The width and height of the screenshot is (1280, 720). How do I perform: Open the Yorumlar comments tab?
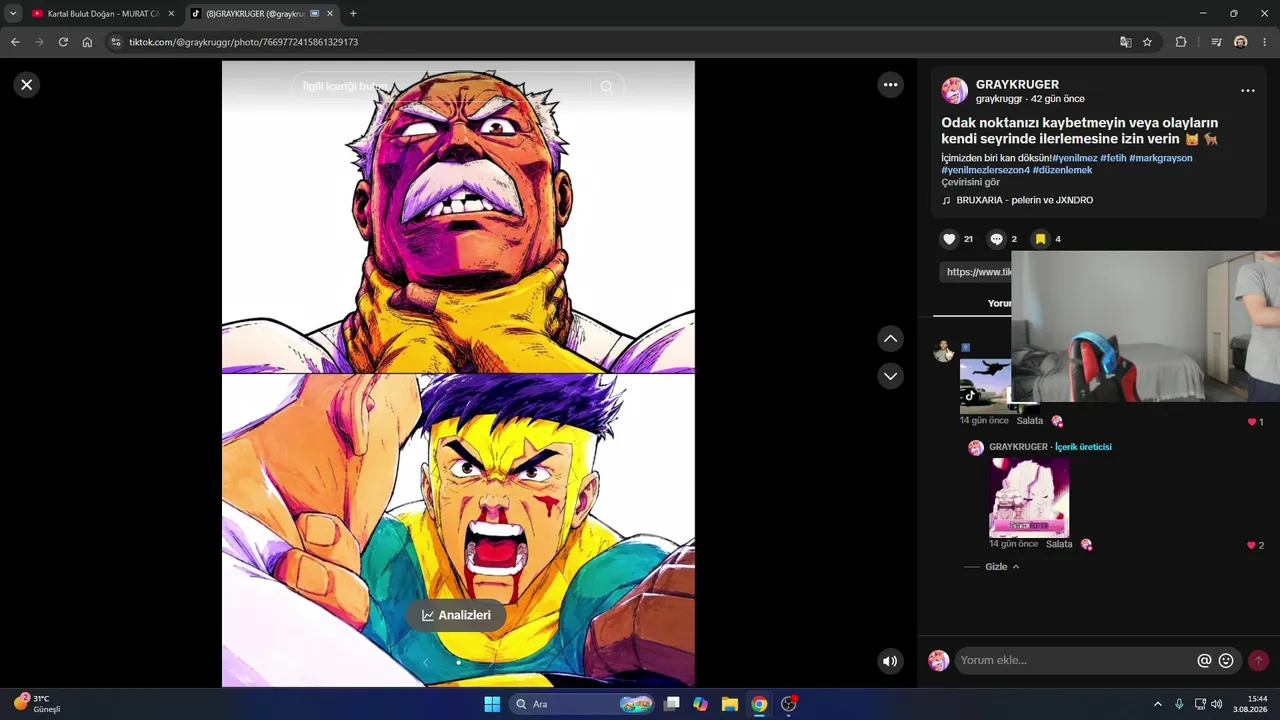[x=1000, y=303]
